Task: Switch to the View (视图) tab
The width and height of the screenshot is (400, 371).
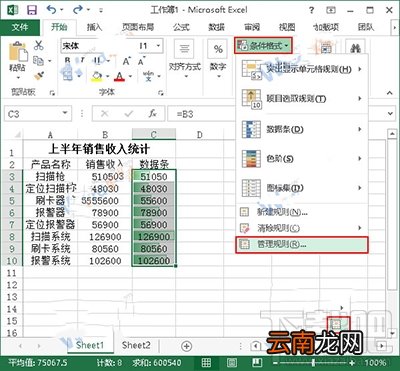Action: click(x=287, y=27)
